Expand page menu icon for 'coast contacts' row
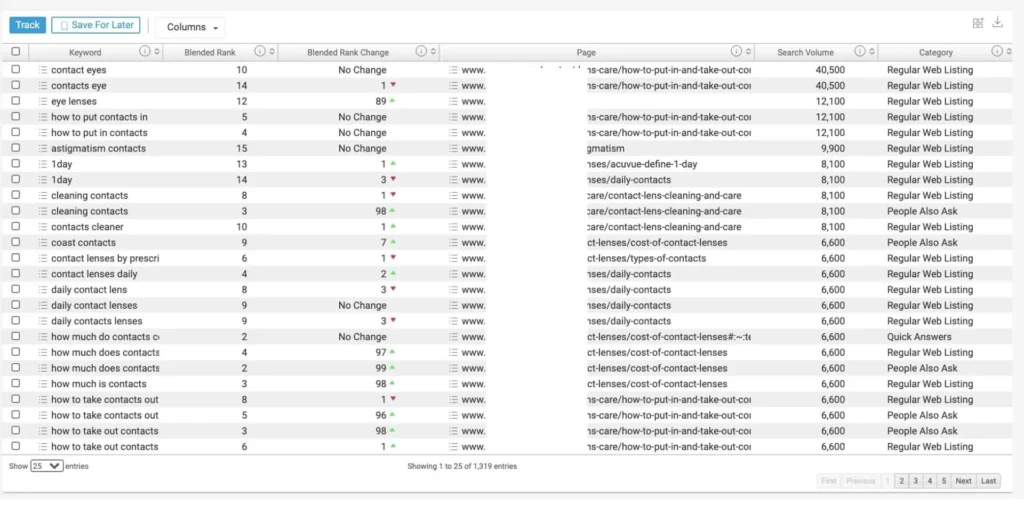Image resolution: width=1024 pixels, height=512 pixels. point(454,243)
